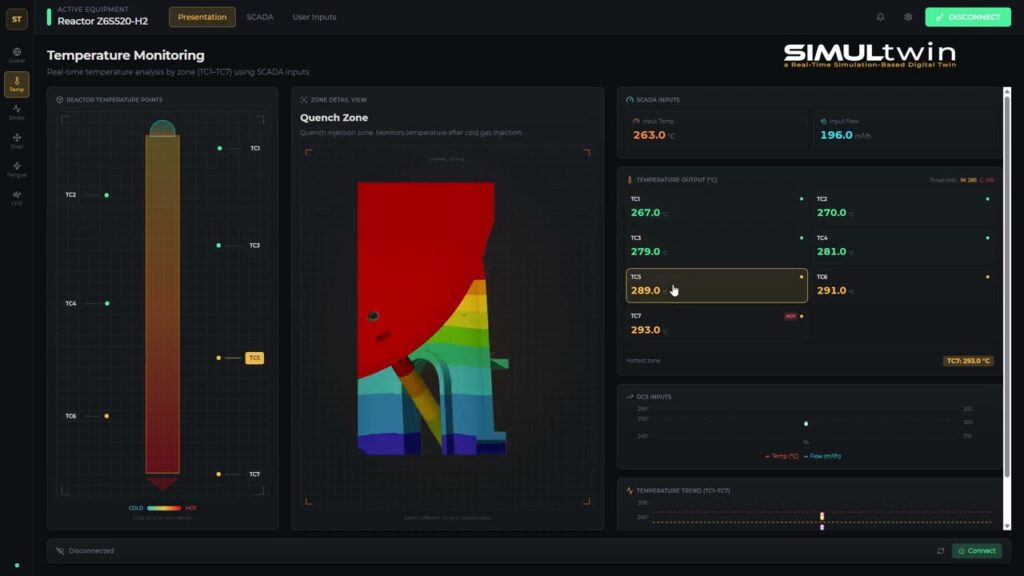The width and height of the screenshot is (1024, 576).
Task: Select the TC2 output card showing 270.0
Action: pyautogui.click(x=903, y=206)
